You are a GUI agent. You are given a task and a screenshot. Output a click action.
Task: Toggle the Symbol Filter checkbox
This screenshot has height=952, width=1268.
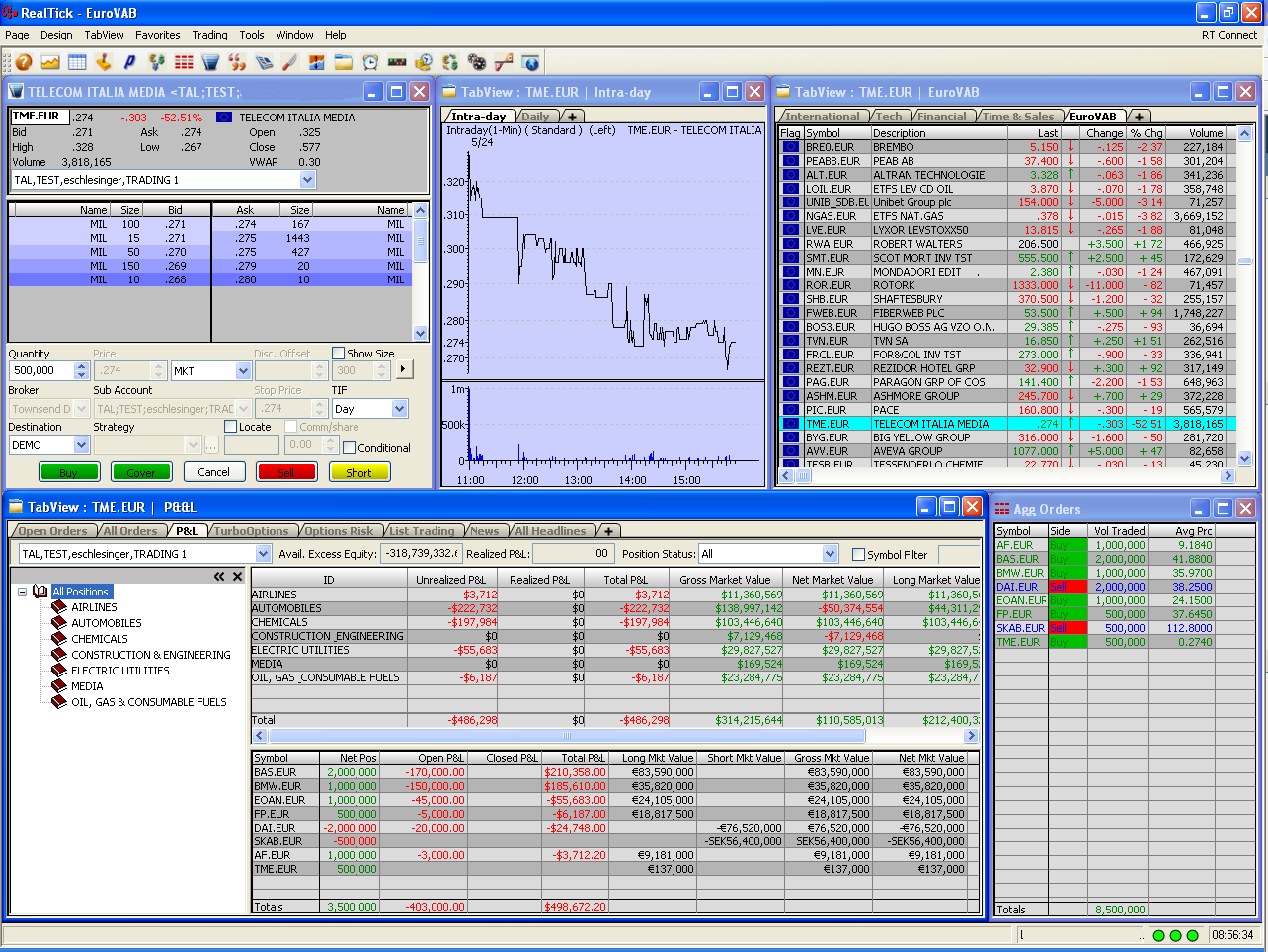(x=858, y=555)
